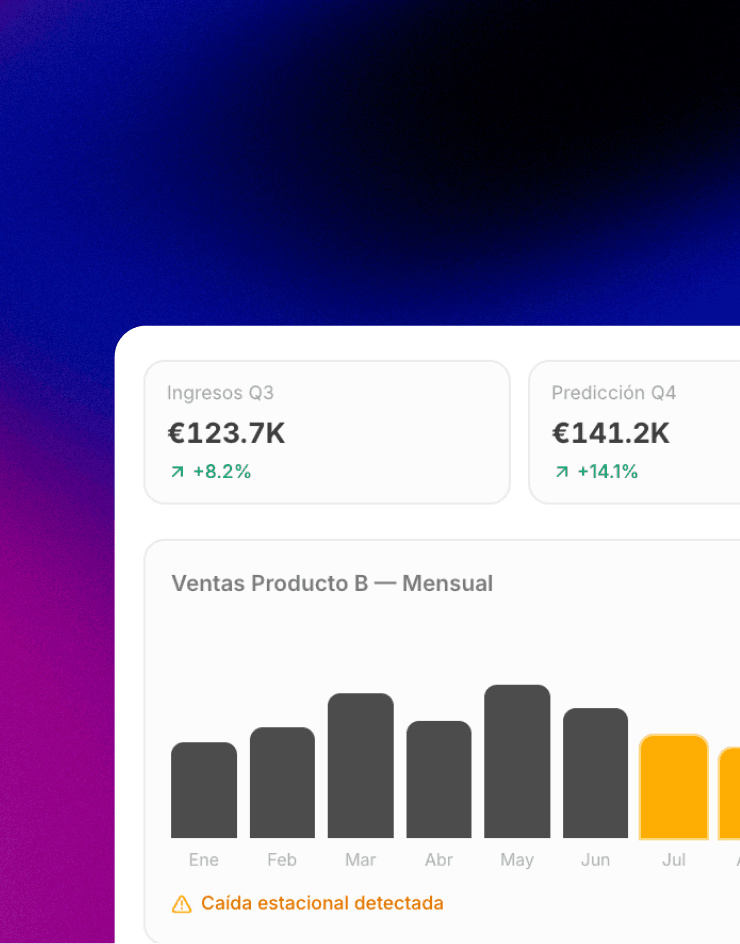Click the orange alert icon before the warning text
The image size is (740, 944).
click(181, 903)
